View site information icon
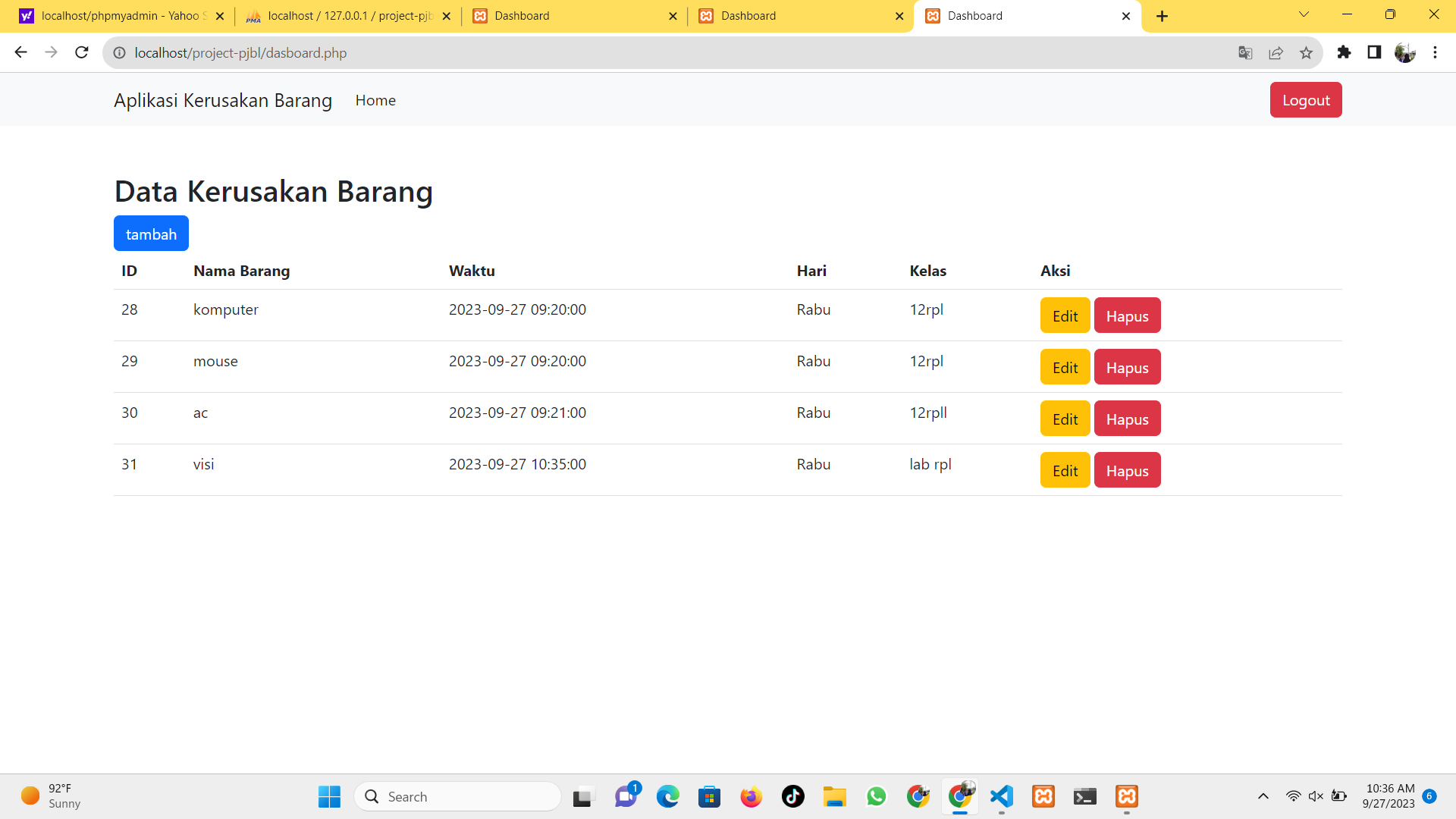The image size is (1456, 819). coord(119,52)
